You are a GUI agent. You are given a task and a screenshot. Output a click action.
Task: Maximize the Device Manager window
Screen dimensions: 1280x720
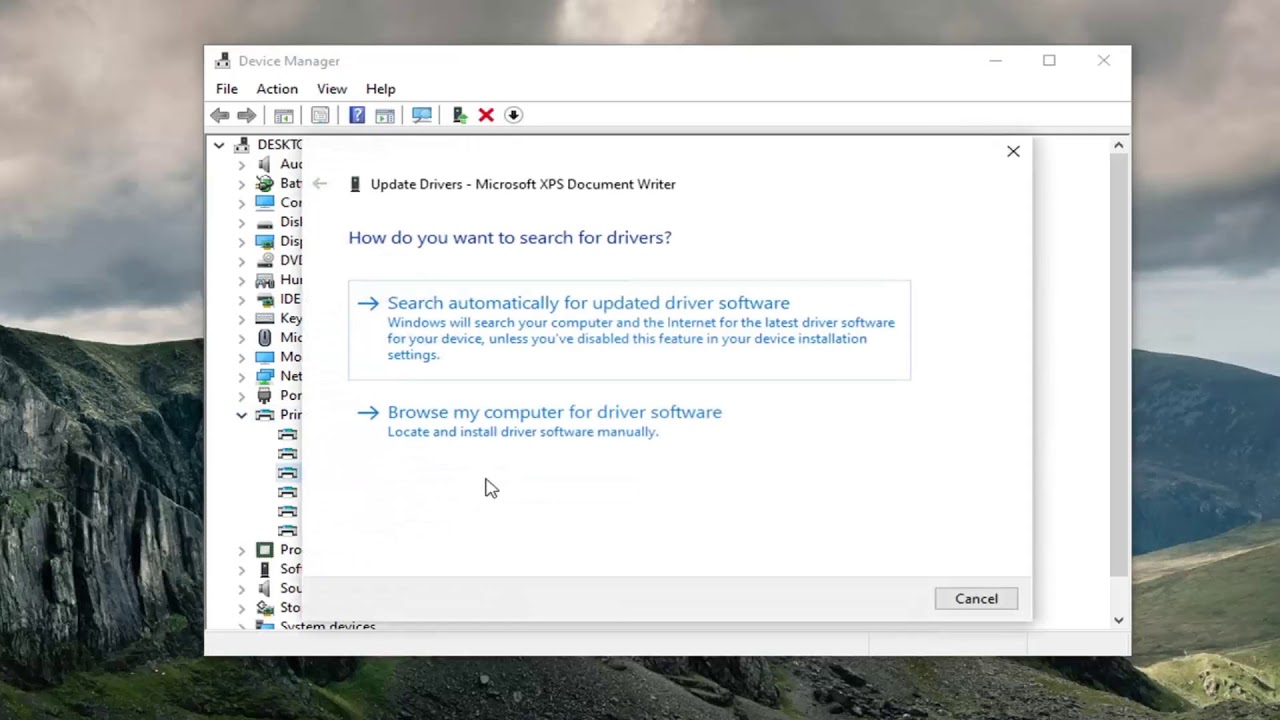1049,61
